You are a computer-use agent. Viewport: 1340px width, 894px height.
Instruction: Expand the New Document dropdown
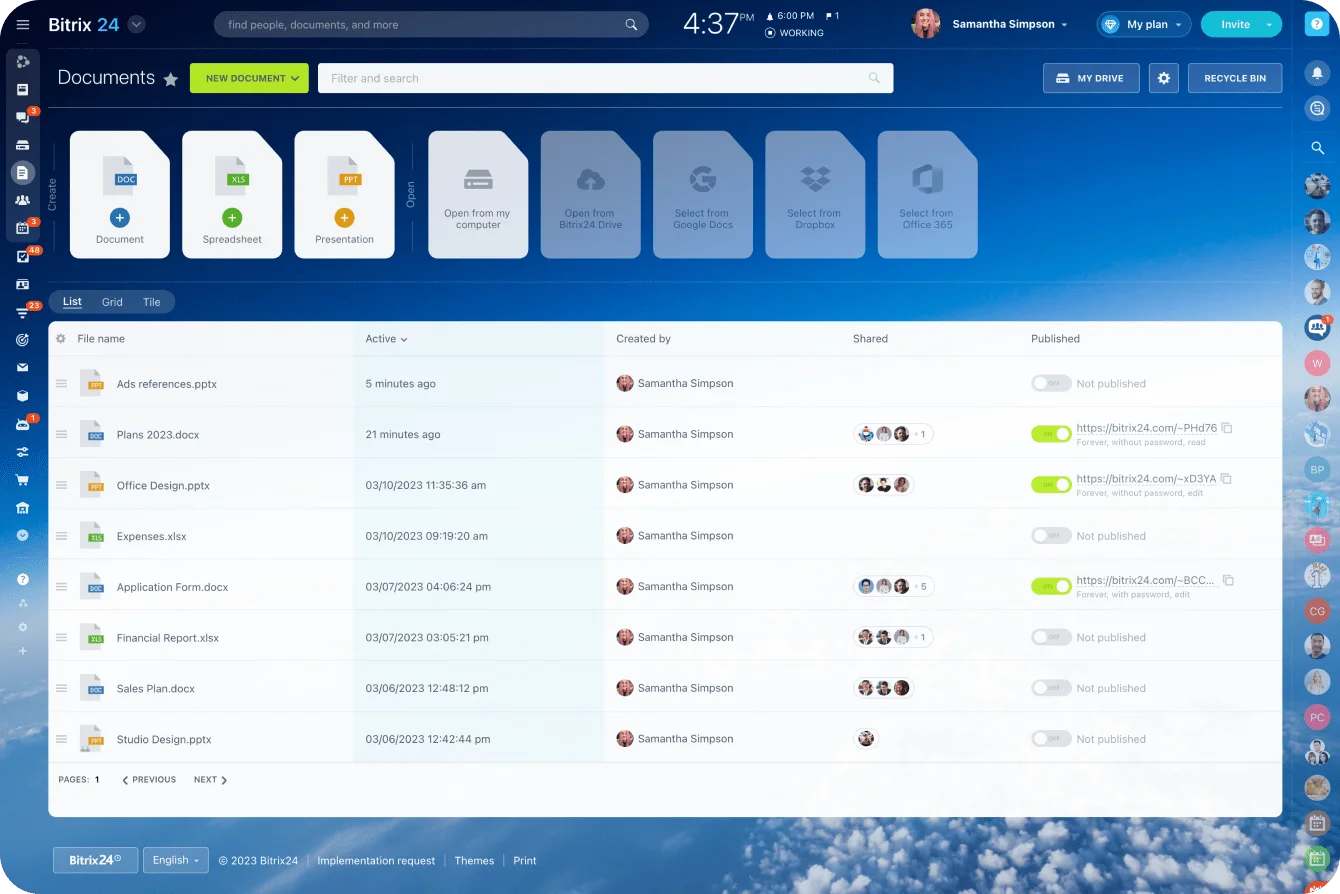click(295, 78)
